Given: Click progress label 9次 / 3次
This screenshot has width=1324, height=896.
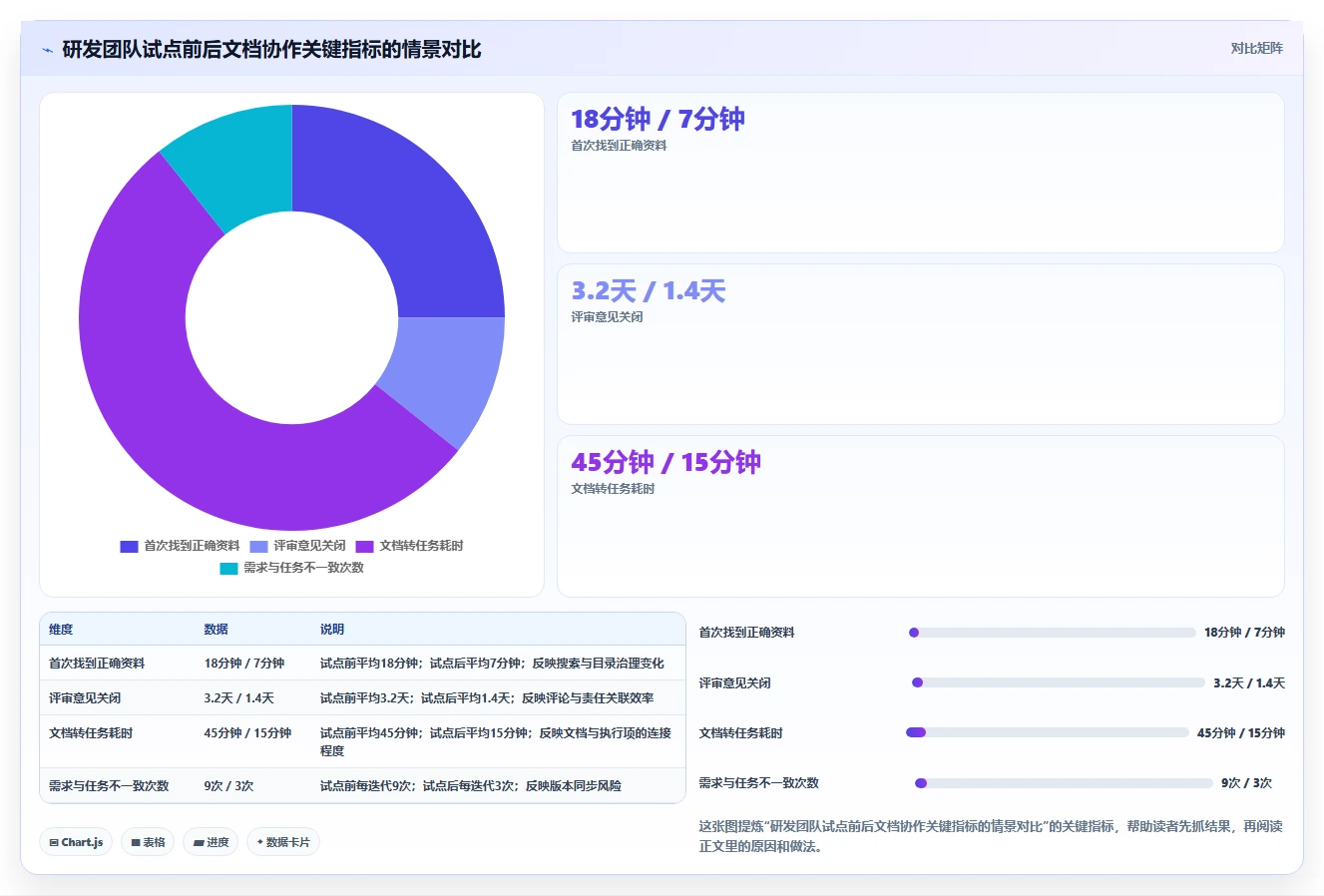Looking at the screenshot, I should [x=1246, y=783].
